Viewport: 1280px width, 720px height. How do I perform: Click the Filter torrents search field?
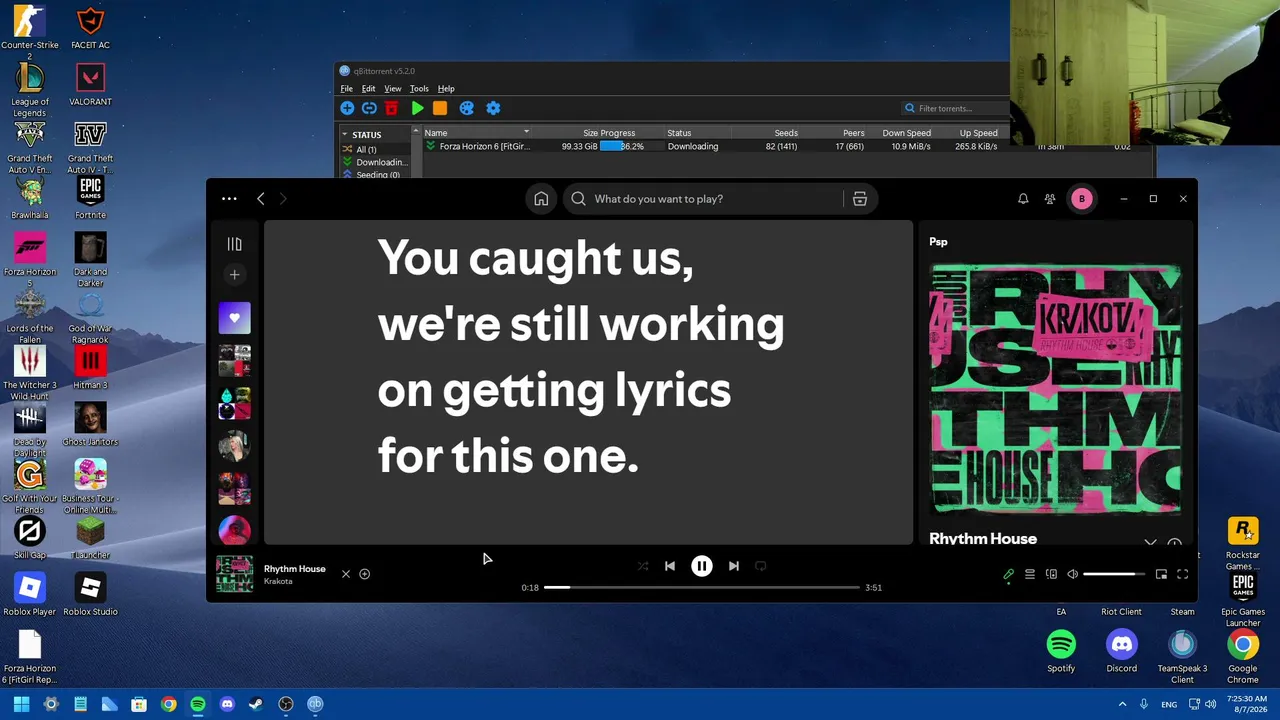coord(955,108)
